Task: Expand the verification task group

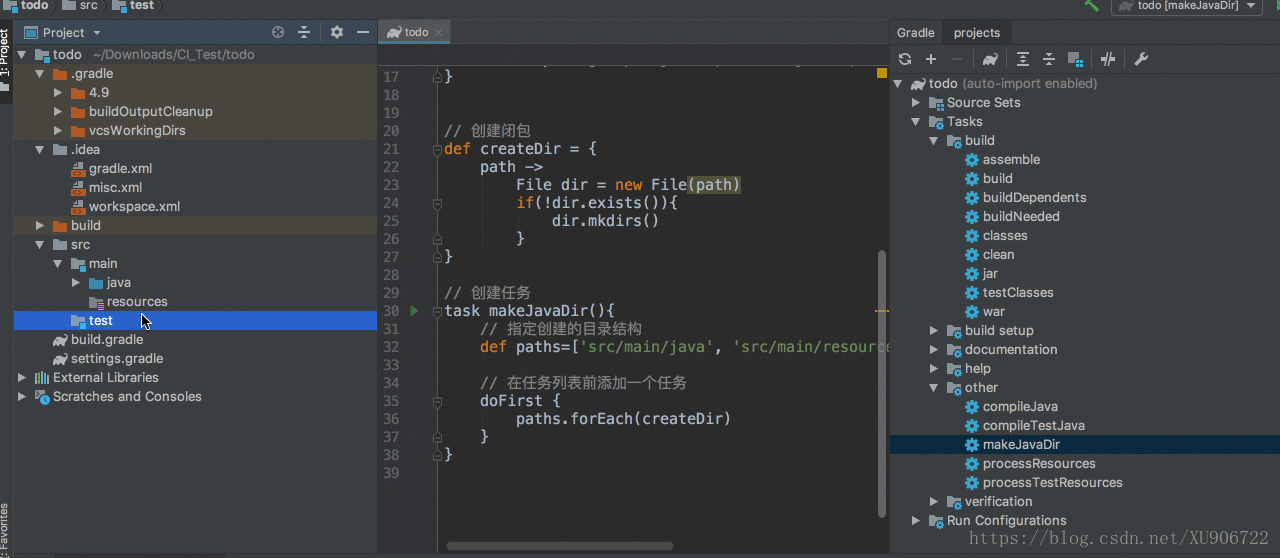Action: (x=934, y=502)
